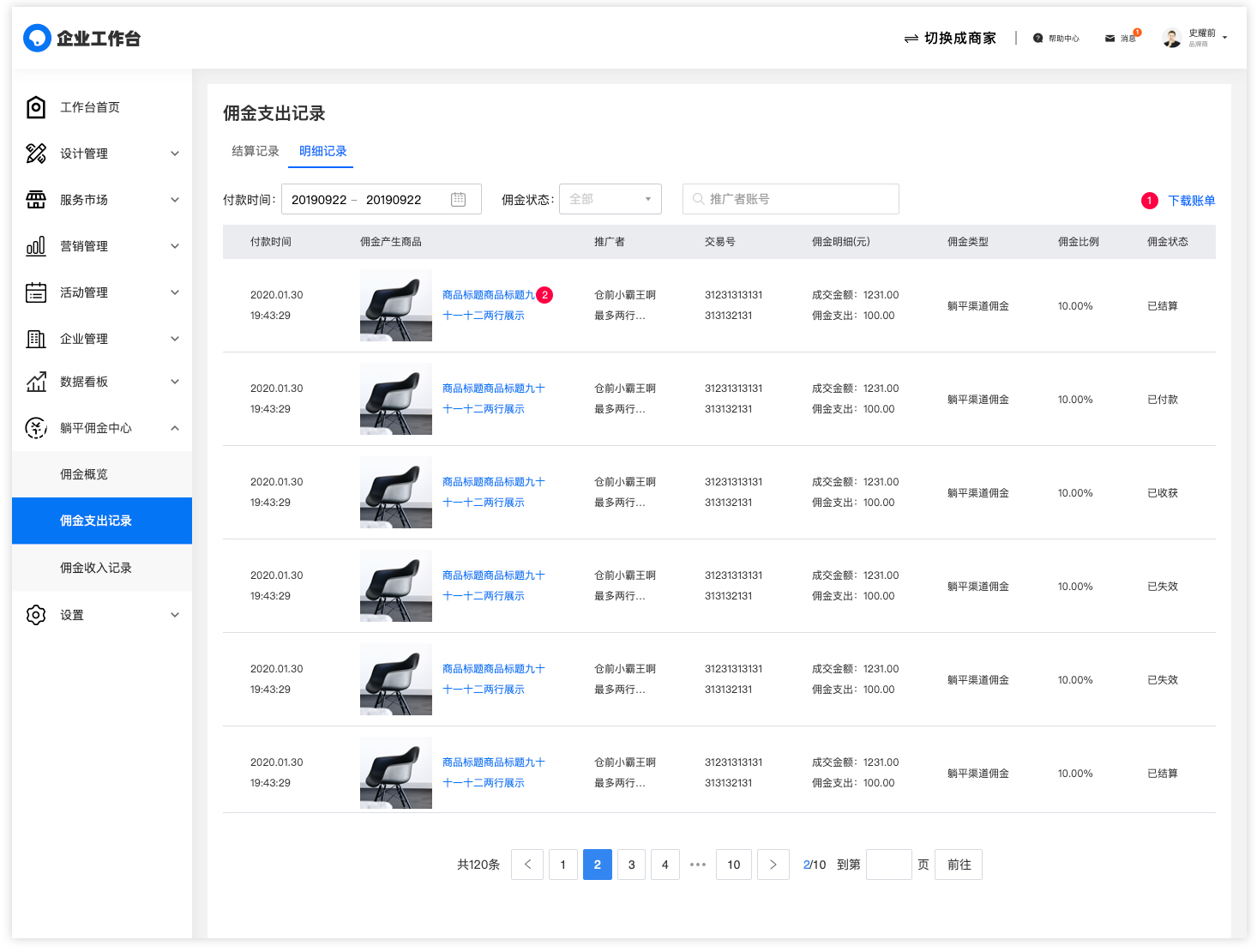Select 佣金支出记录 in the sidebar
Viewport: 1257px width, 952px height.
coord(102,521)
